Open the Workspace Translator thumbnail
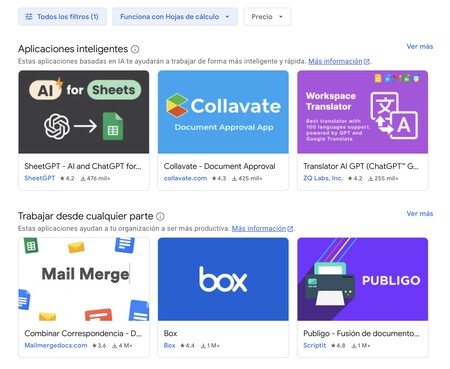 point(363,112)
